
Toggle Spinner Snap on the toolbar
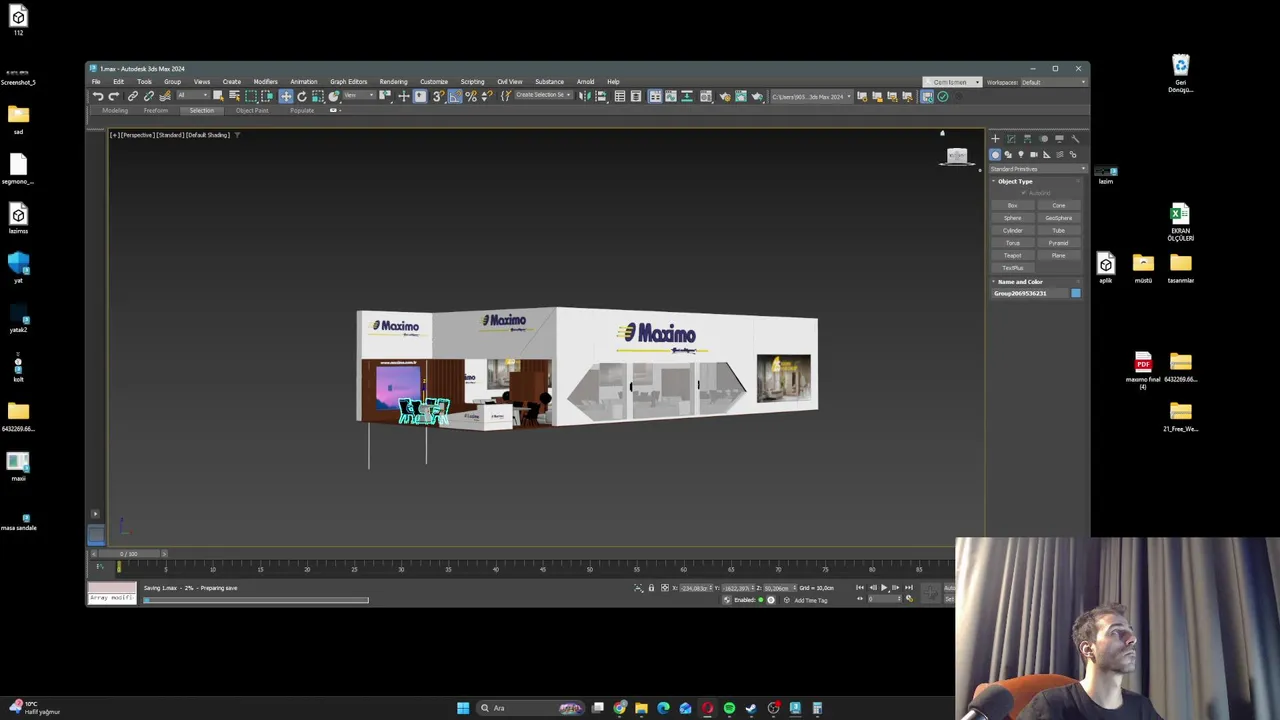487,96
